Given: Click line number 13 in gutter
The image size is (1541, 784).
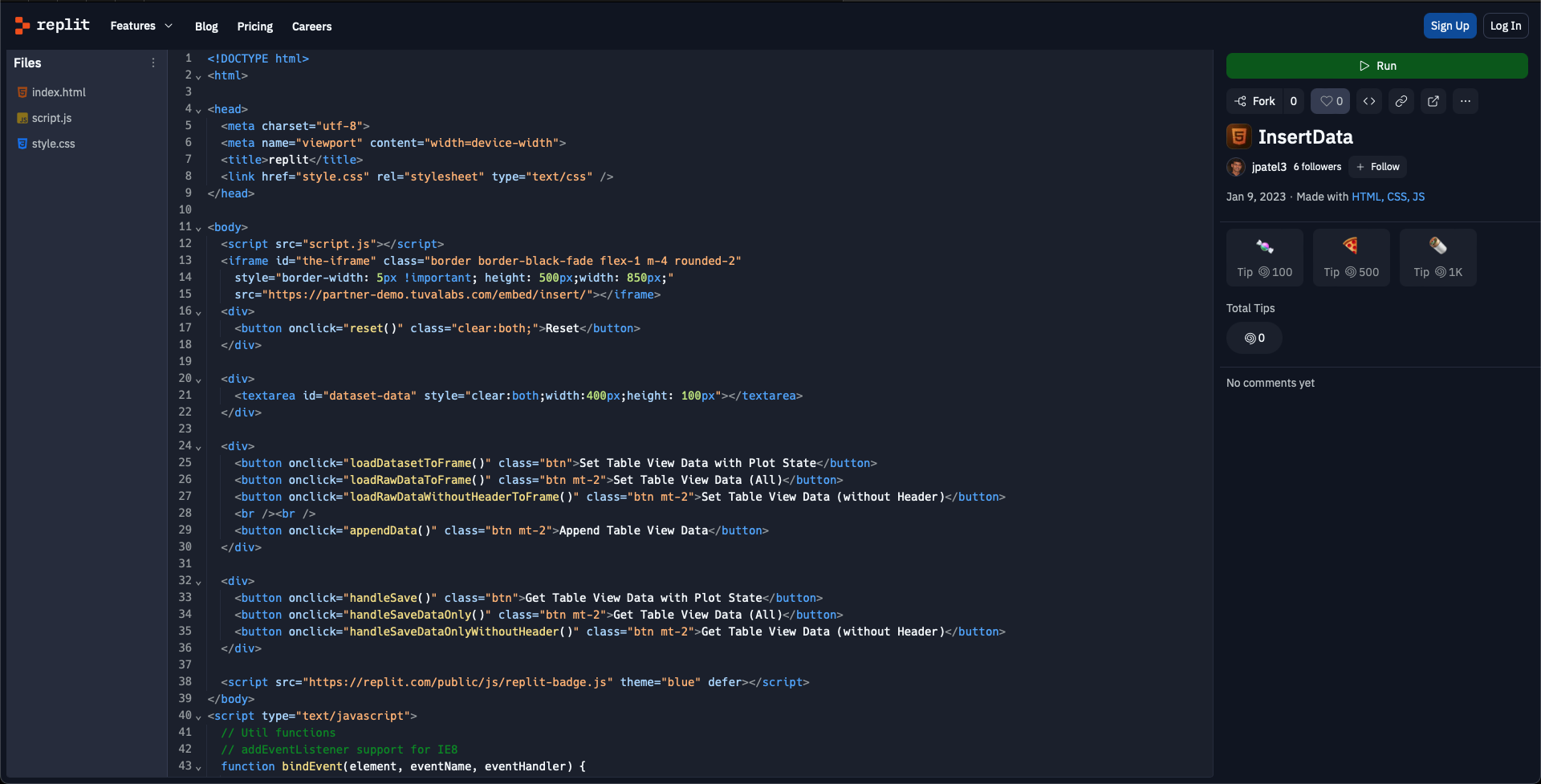Looking at the screenshot, I should point(185,260).
